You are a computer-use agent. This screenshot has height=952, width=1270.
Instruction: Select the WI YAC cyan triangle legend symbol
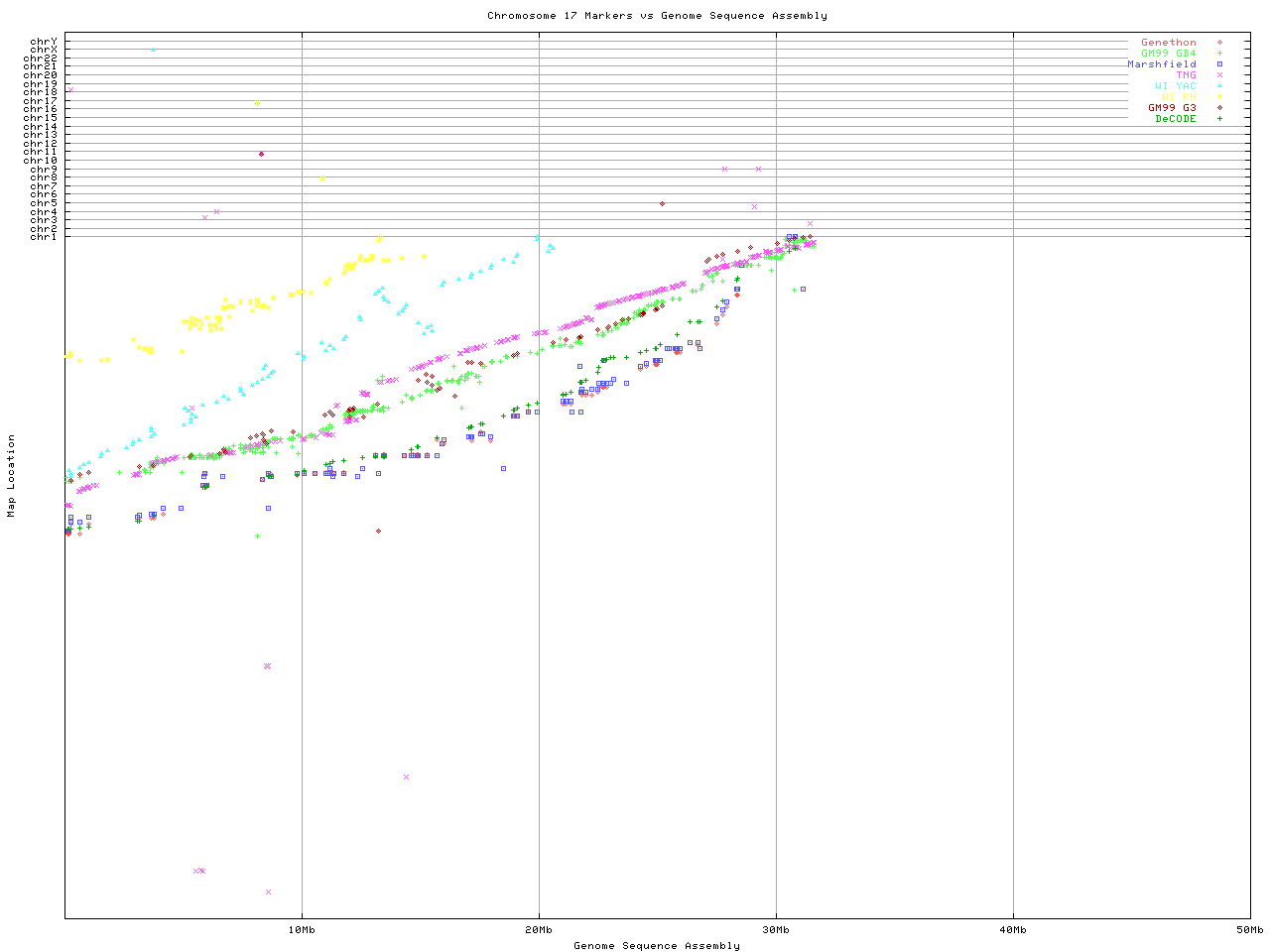[x=1219, y=86]
